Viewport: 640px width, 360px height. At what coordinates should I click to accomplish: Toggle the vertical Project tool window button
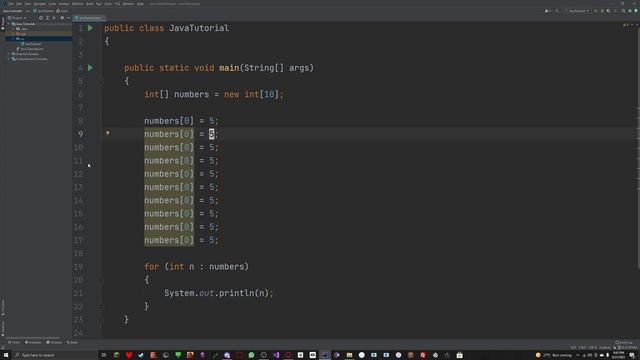click(2, 22)
